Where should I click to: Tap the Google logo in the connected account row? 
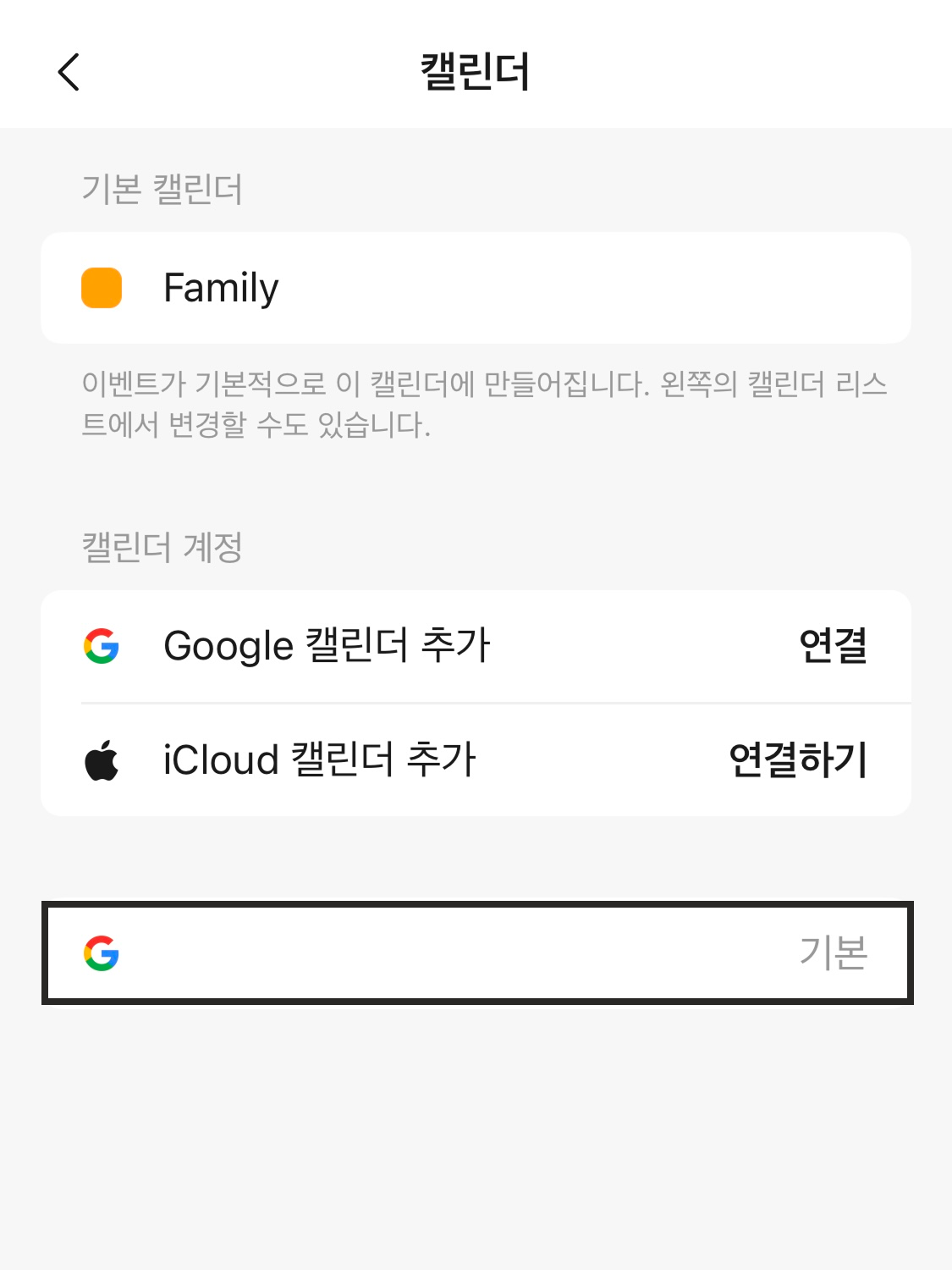pyautogui.click(x=102, y=953)
